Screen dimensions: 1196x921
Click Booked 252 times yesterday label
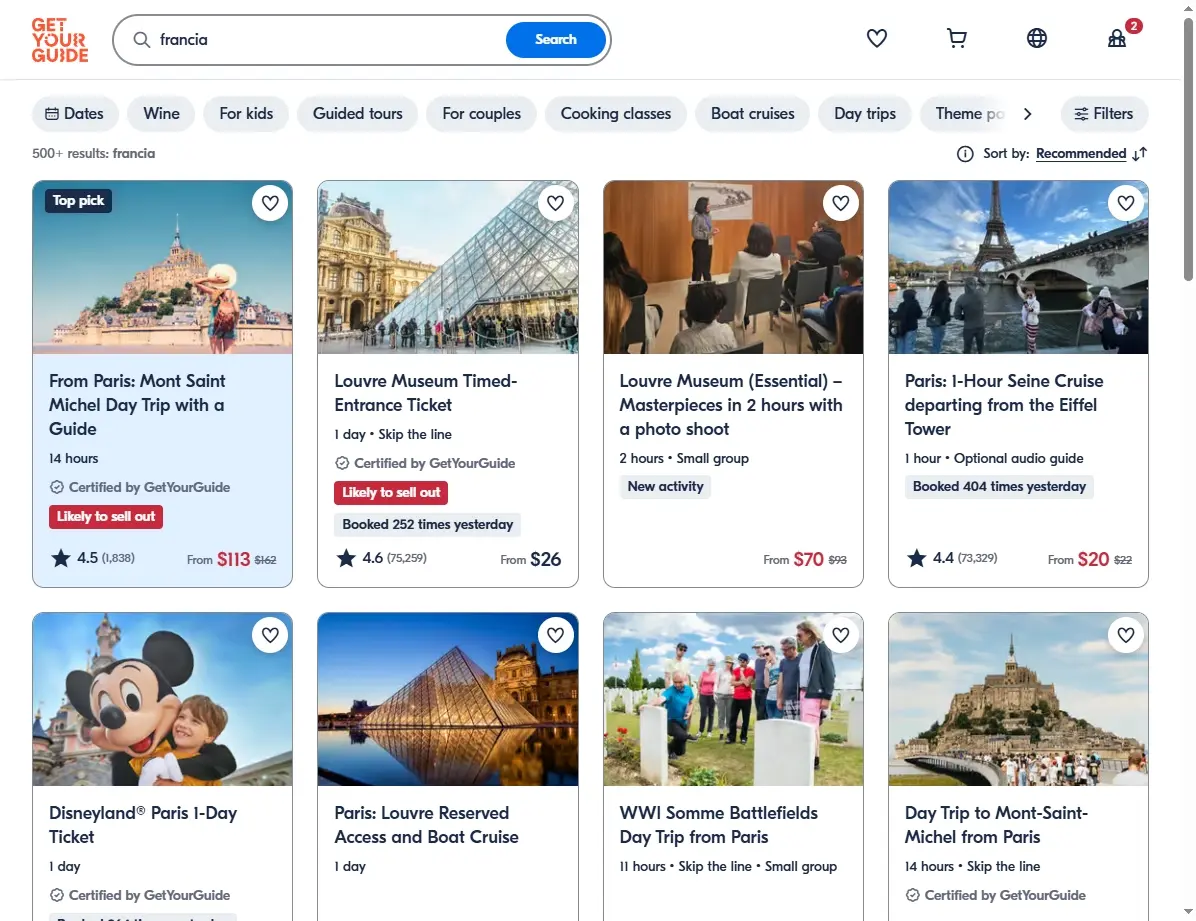pos(427,525)
